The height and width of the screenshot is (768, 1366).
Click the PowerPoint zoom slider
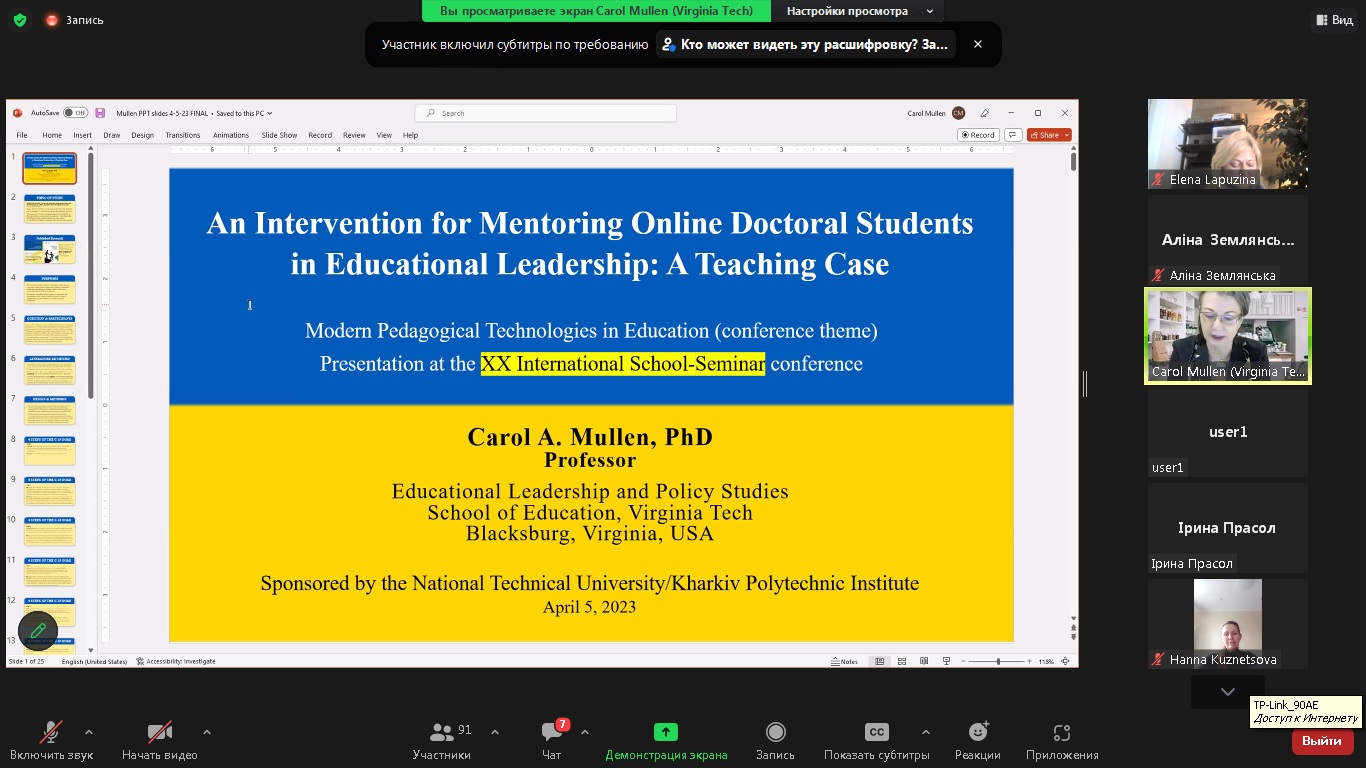(998, 661)
